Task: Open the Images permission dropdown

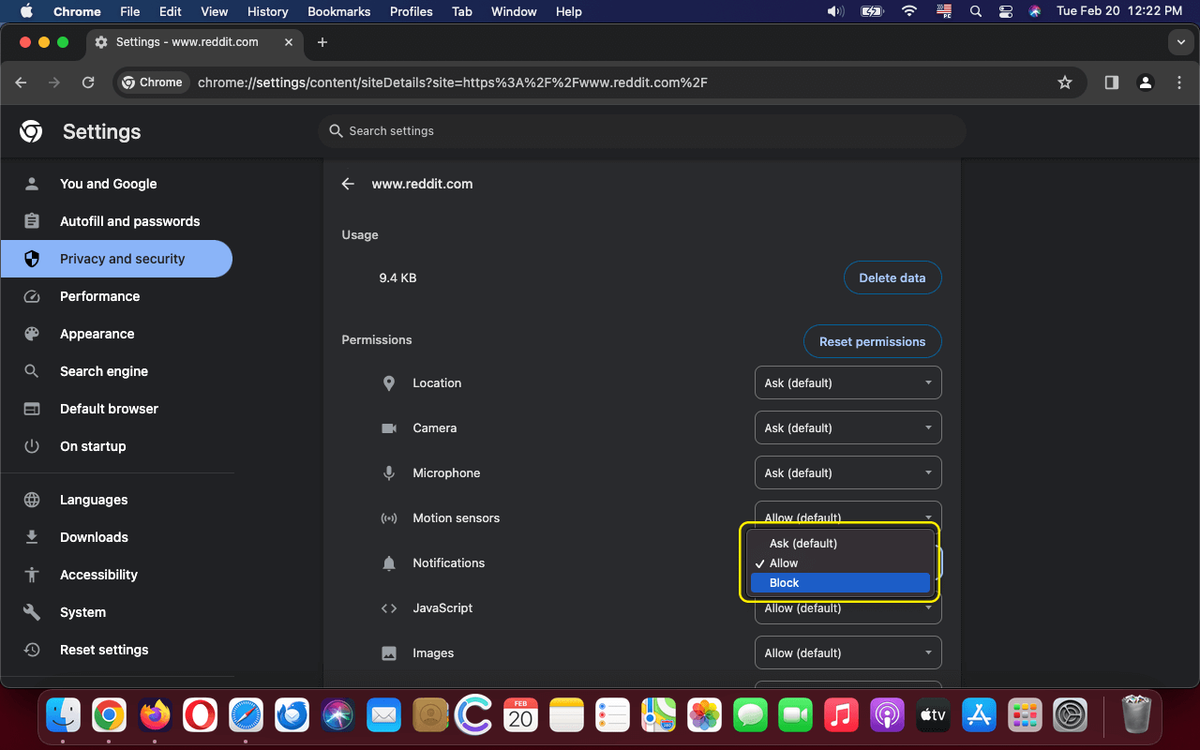Action: coord(847,653)
